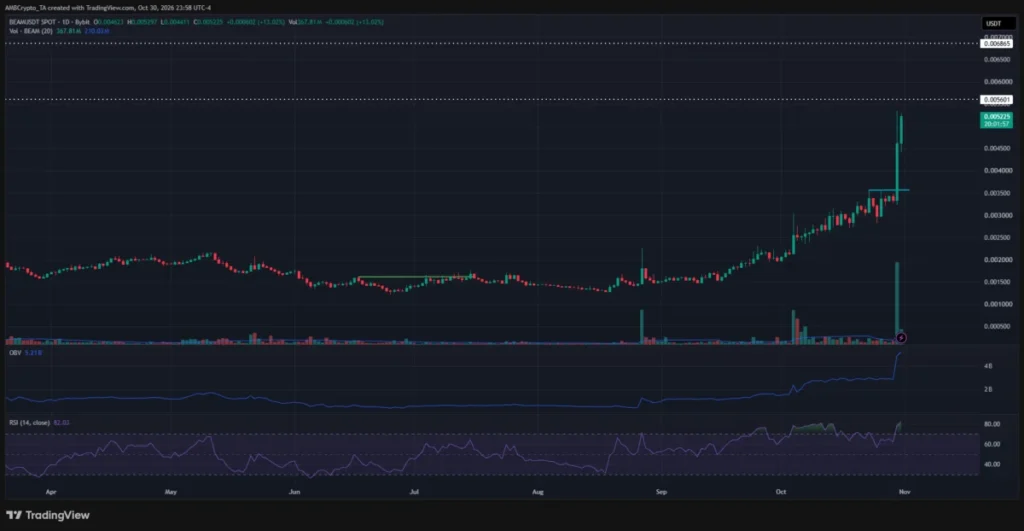1024x531 pixels.
Task: Click the low value L0.004411
Action: pos(175,22)
